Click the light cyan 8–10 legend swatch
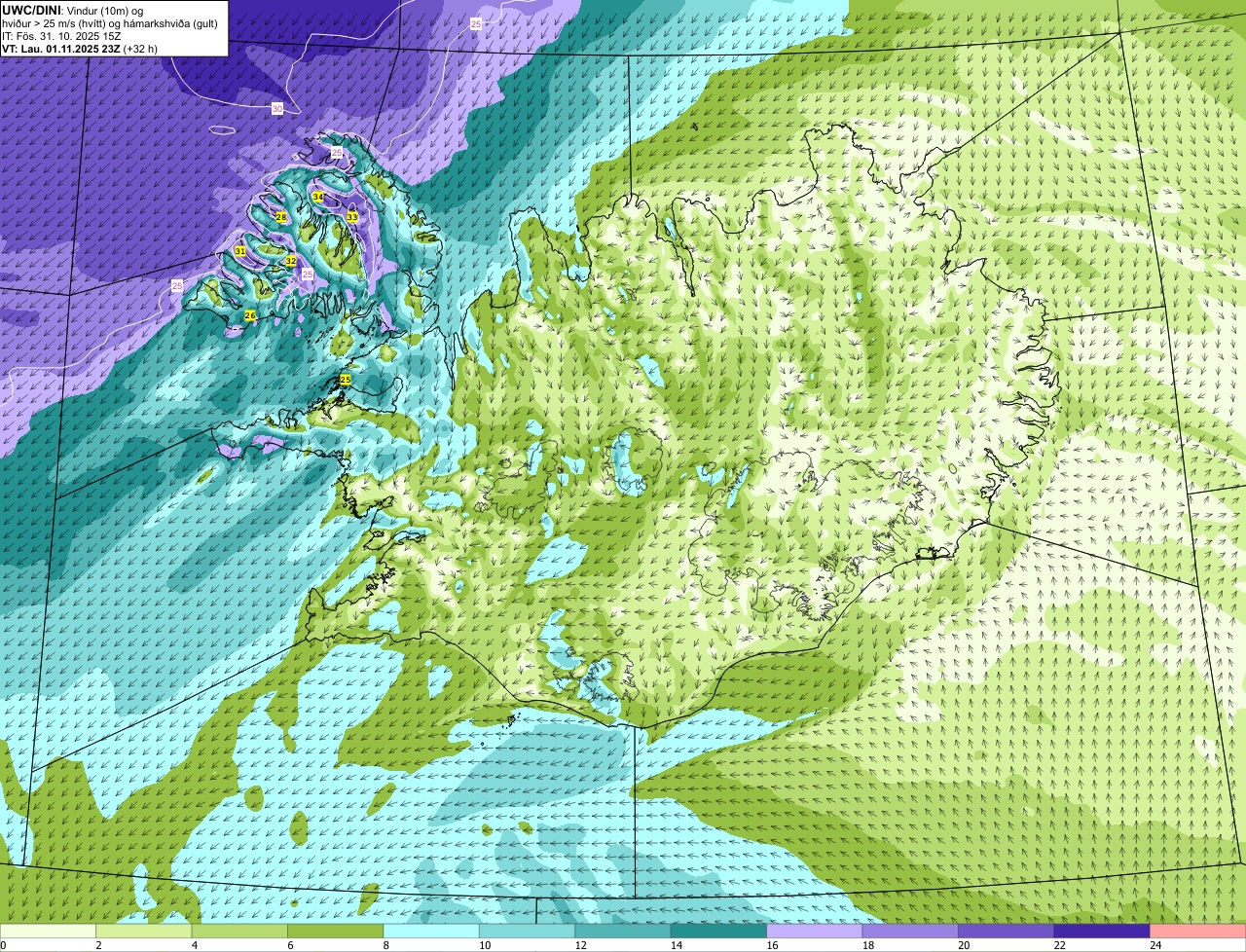 coord(431,932)
